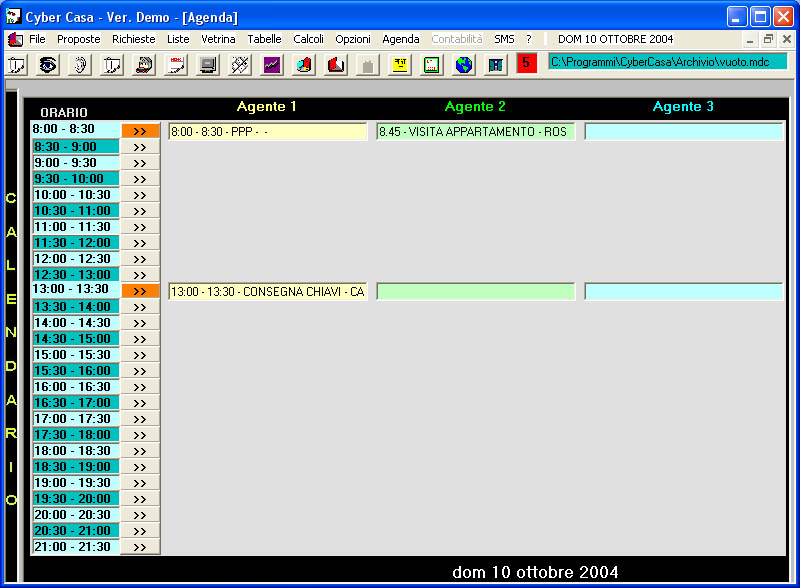Click Agente 2 entry 8.45 - VISITA APPARTAMENTO
Screen dimensions: 800x588
point(476,132)
